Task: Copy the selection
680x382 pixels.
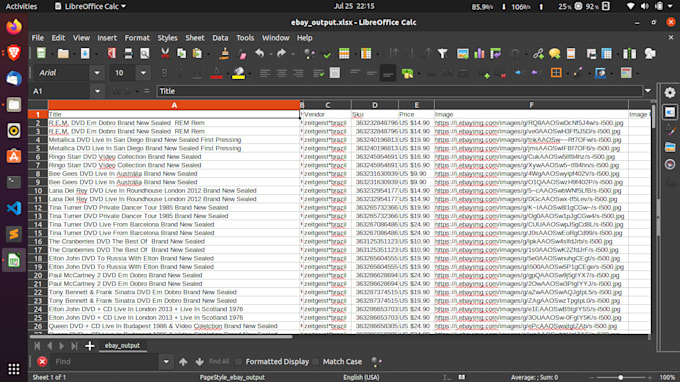Action: tap(181, 53)
